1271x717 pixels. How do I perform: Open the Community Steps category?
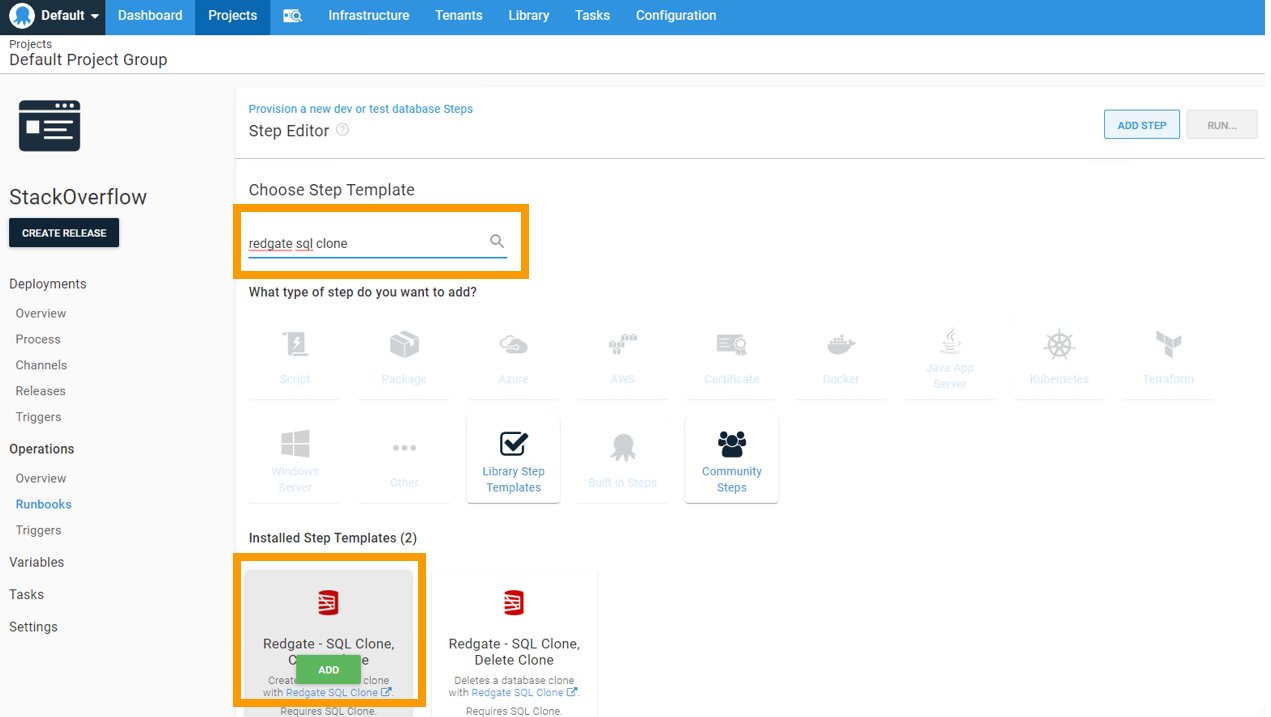(731, 458)
